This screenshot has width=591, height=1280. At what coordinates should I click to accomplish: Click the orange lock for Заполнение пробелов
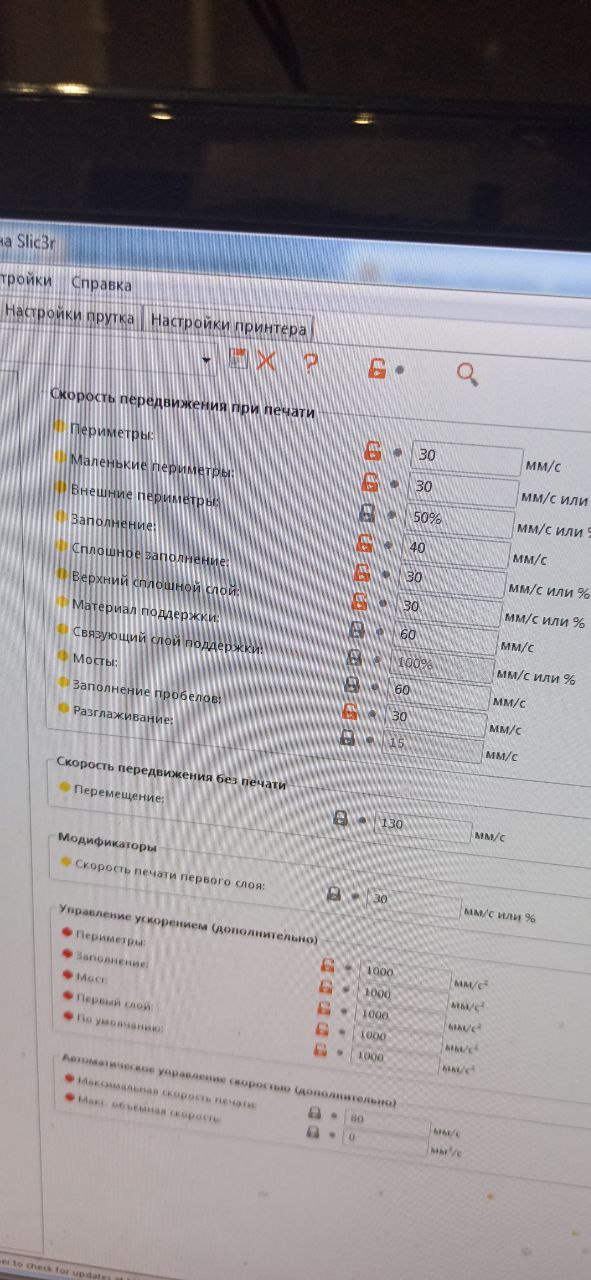(349, 712)
